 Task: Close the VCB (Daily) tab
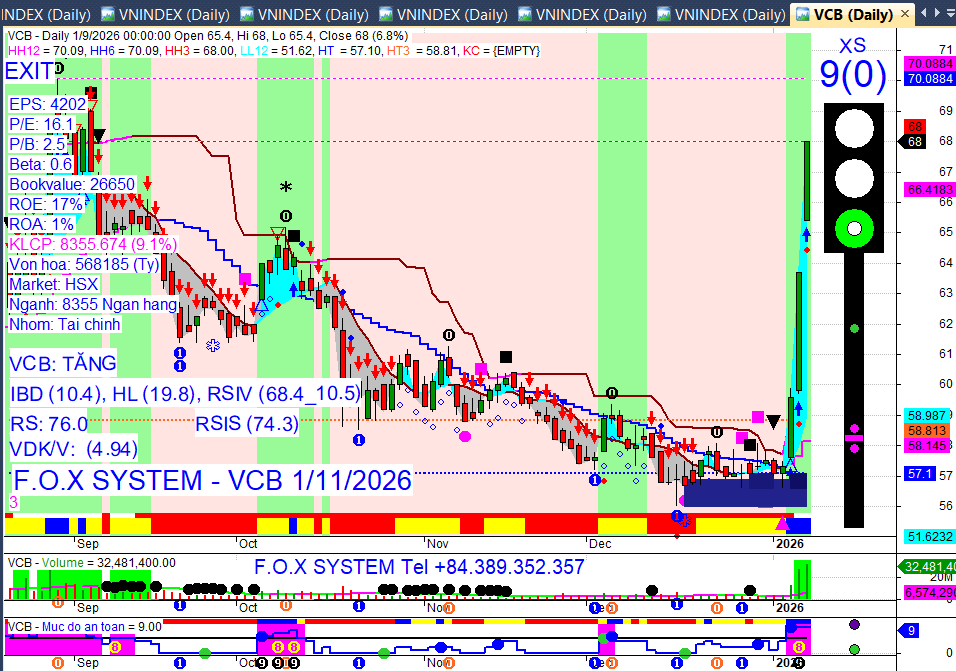point(905,13)
